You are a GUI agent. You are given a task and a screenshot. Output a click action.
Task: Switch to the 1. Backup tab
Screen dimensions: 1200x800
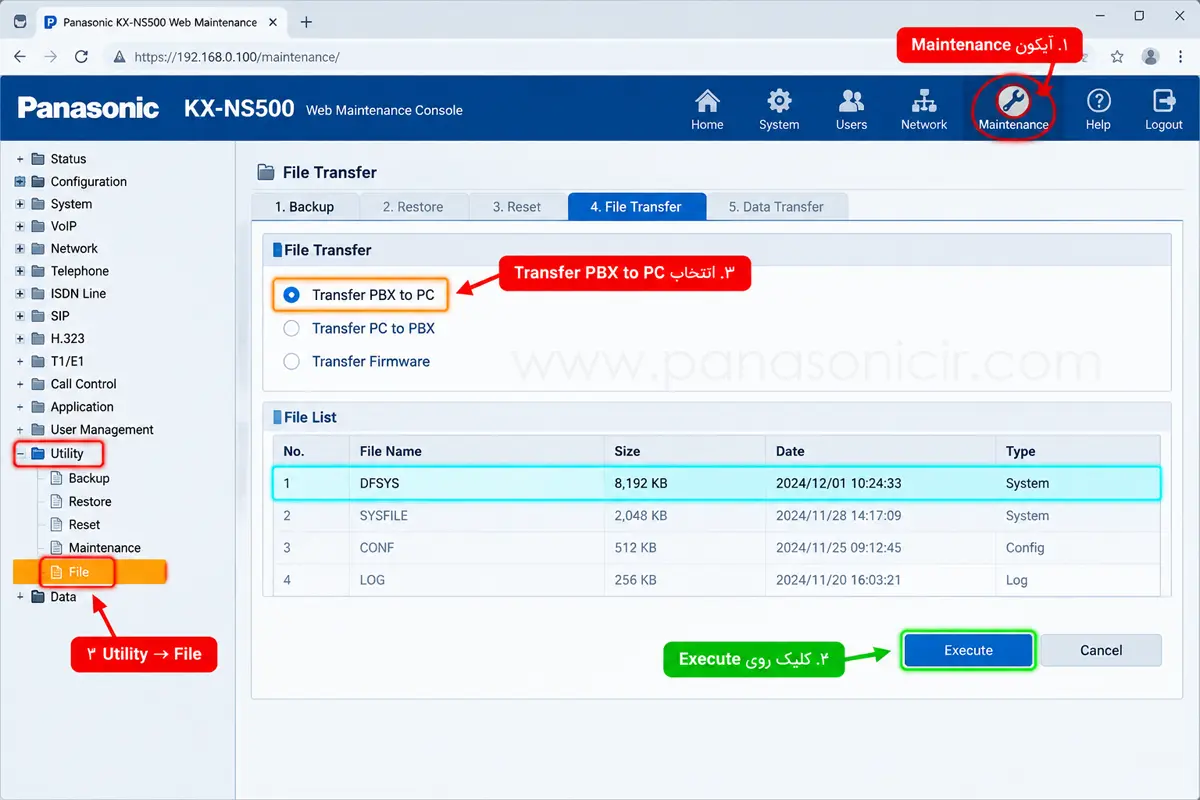pyautogui.click(x=305, y=207)
